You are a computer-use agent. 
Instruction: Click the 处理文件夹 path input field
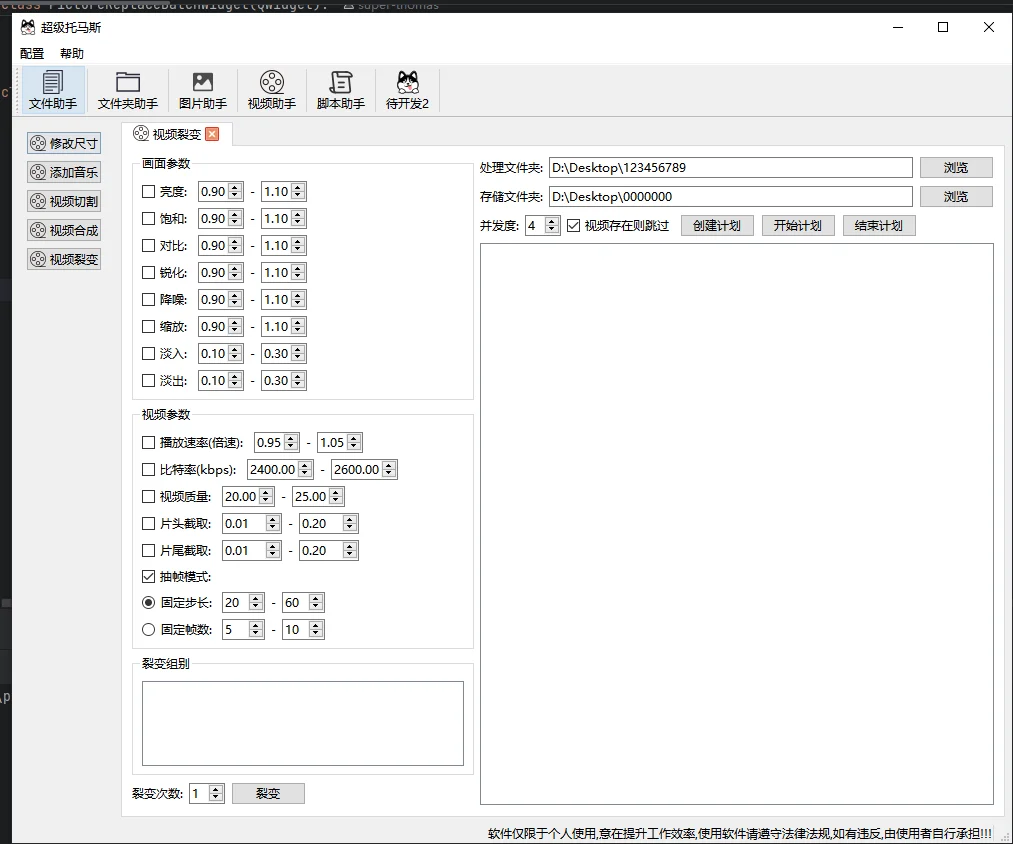click(731, 167)
